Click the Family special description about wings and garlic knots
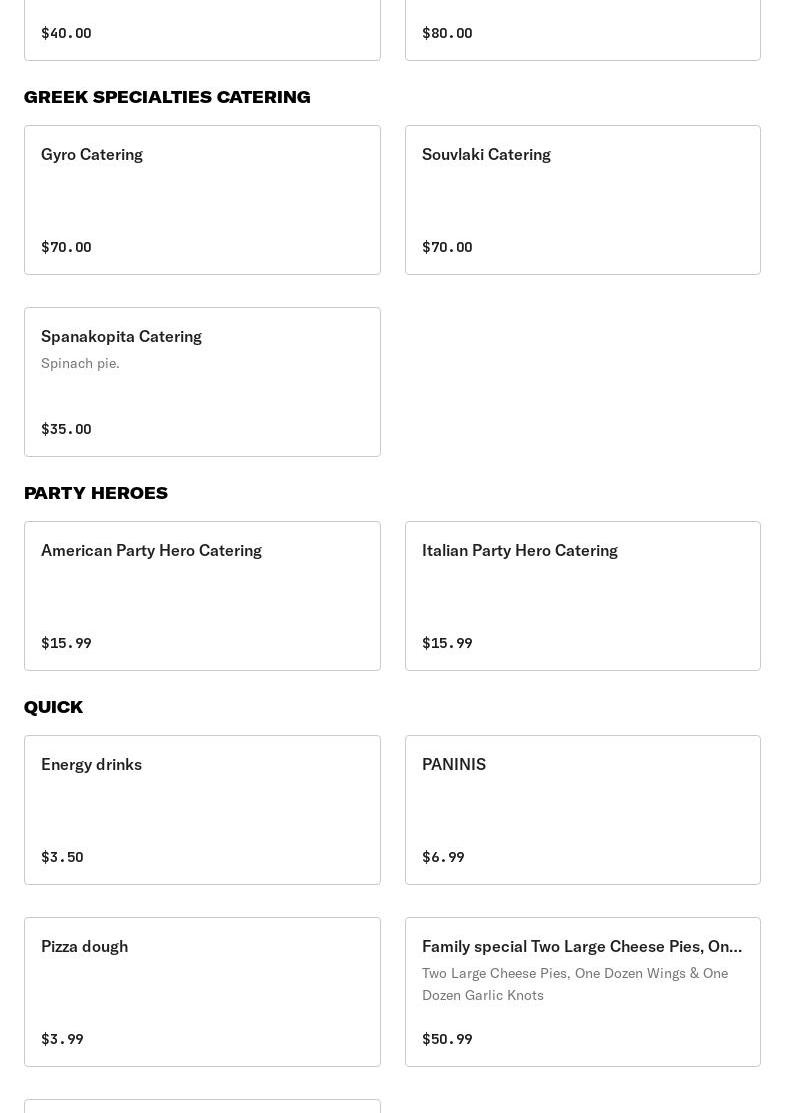Screen dimensions: 785x1113 pyautogui.click(x=575, y=984)
